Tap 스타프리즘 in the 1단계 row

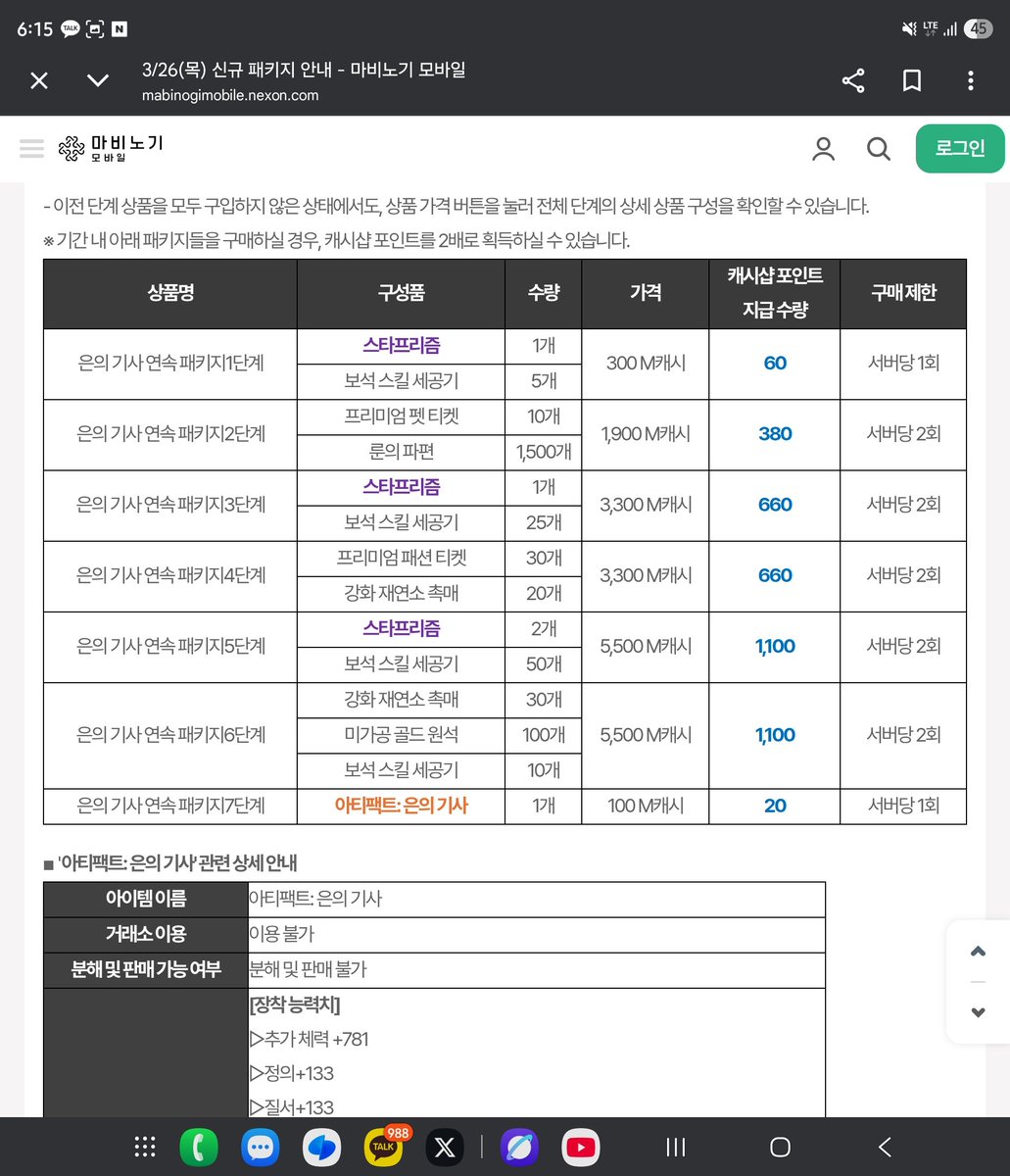click(x=401, y=346)
